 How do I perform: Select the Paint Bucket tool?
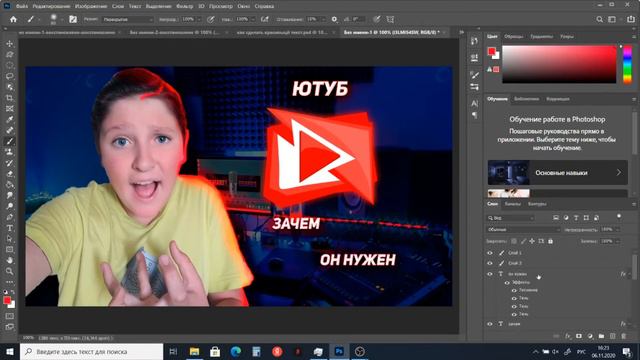pyautogui.click(x=9, y=184)
